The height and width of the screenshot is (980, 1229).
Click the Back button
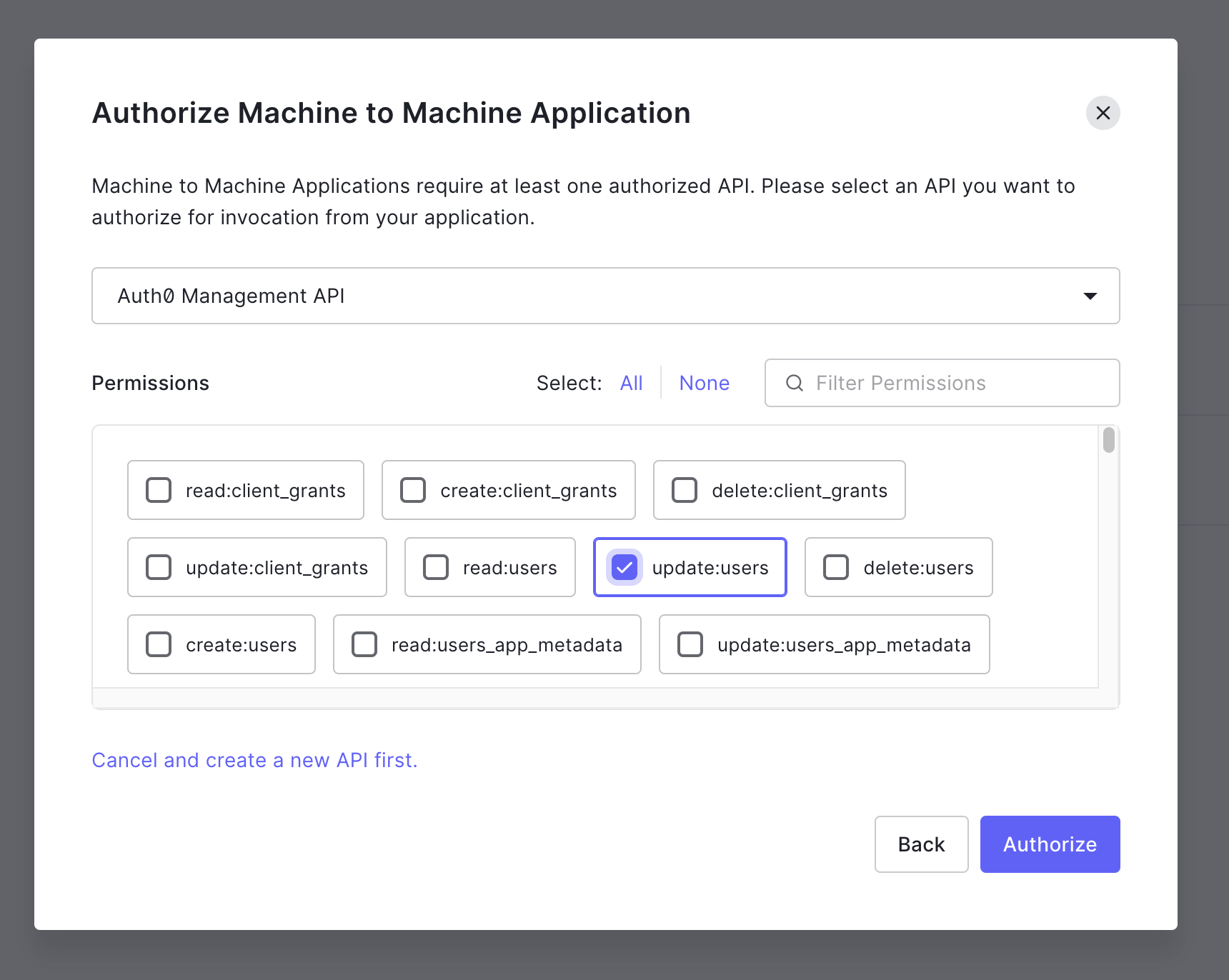[921, 844]
